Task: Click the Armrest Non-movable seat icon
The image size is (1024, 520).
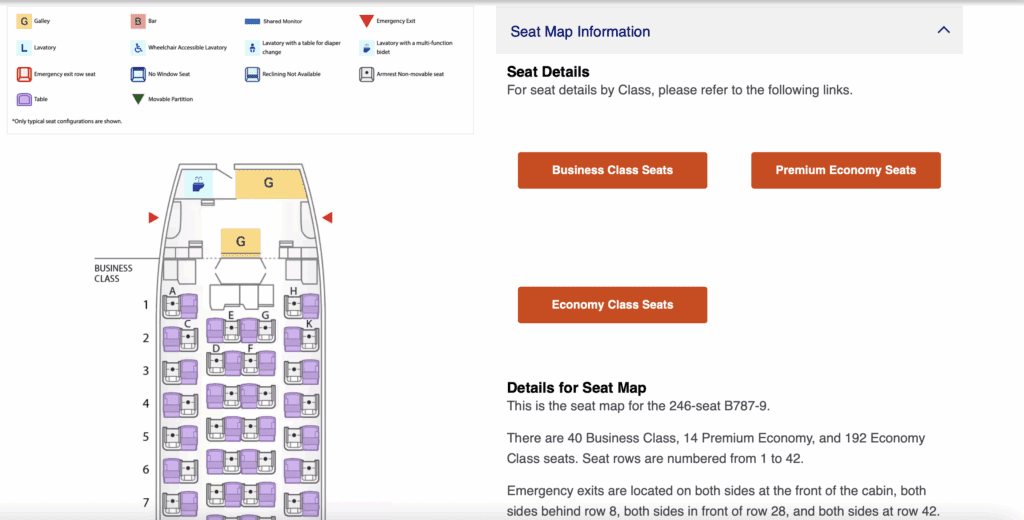Action: 367,73
